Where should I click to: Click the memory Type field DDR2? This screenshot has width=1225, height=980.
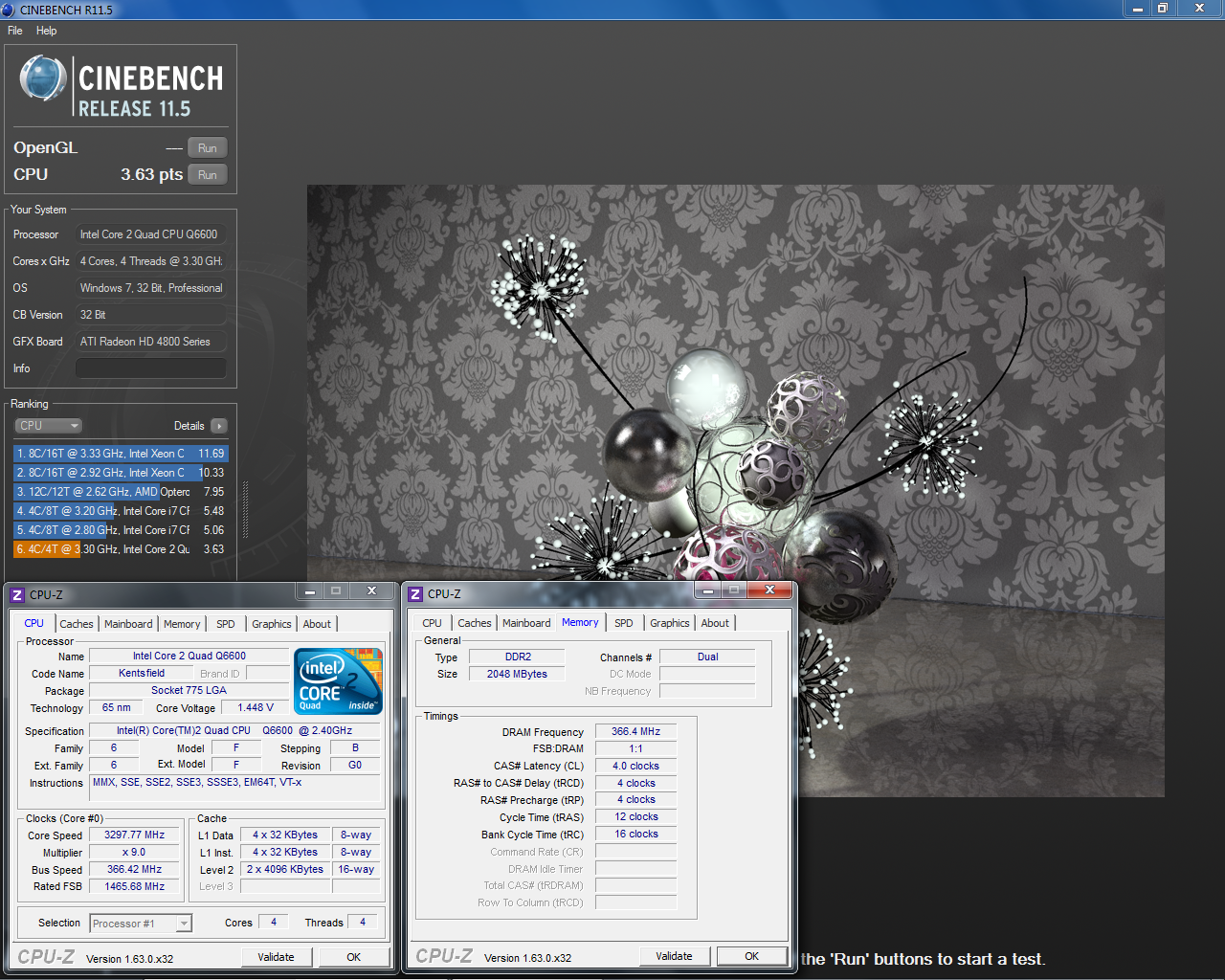tap(518, 657)
